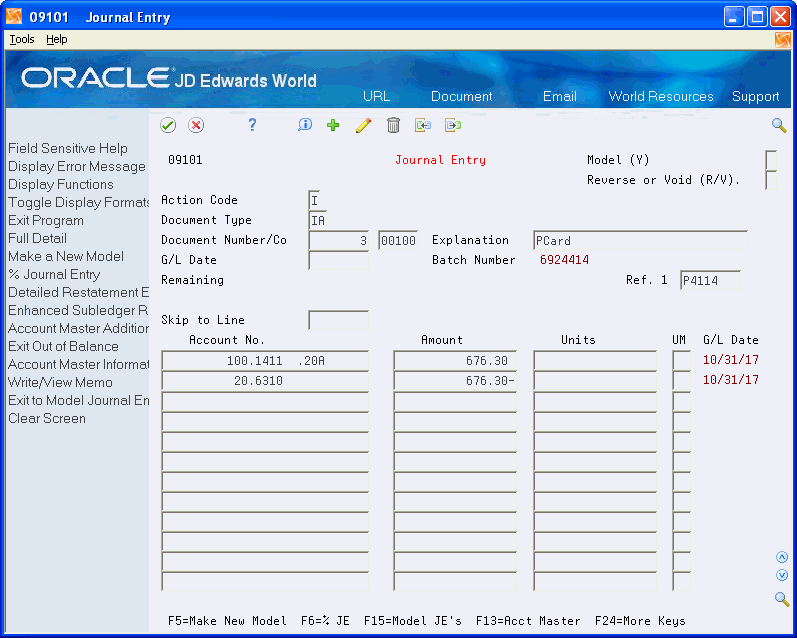Open the World Resources link
Image resolution: width=797 pixels, height=638 pixels.
(x=661, y=96)
